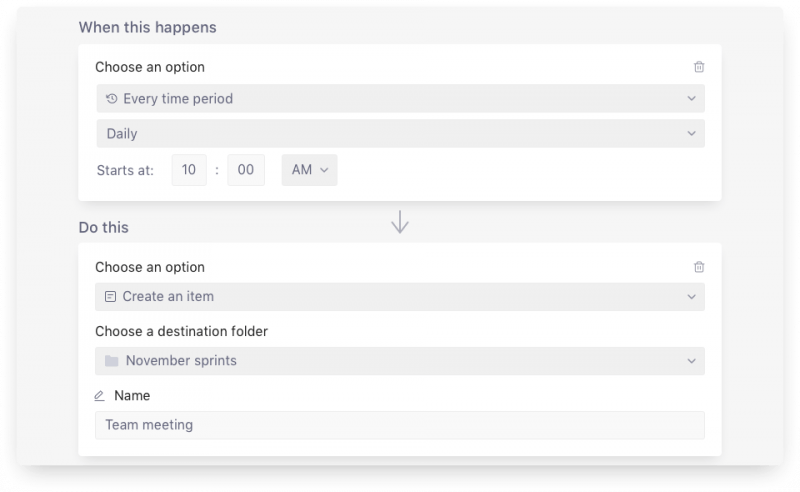
Task: Click the clock icon beside Every time period
Action: (112, 99)
